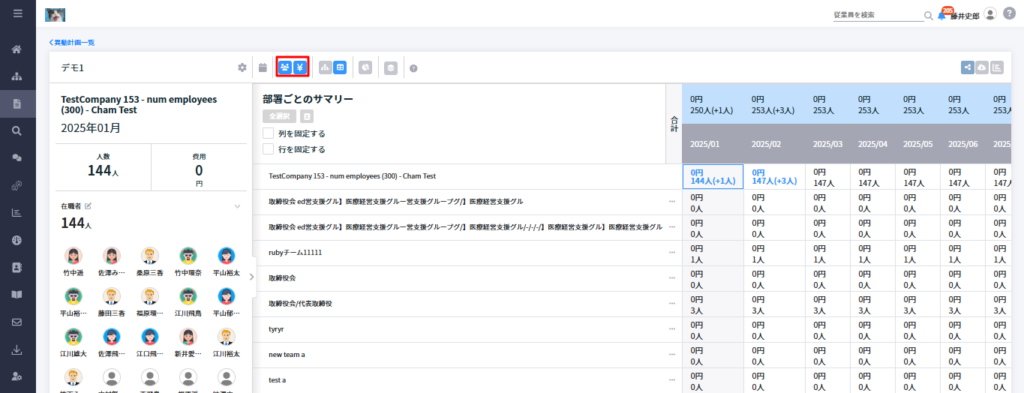The height and width of the screenshot is (393, 1024).
Task: Open the toolbar help question mark
Action: (413, 68)
